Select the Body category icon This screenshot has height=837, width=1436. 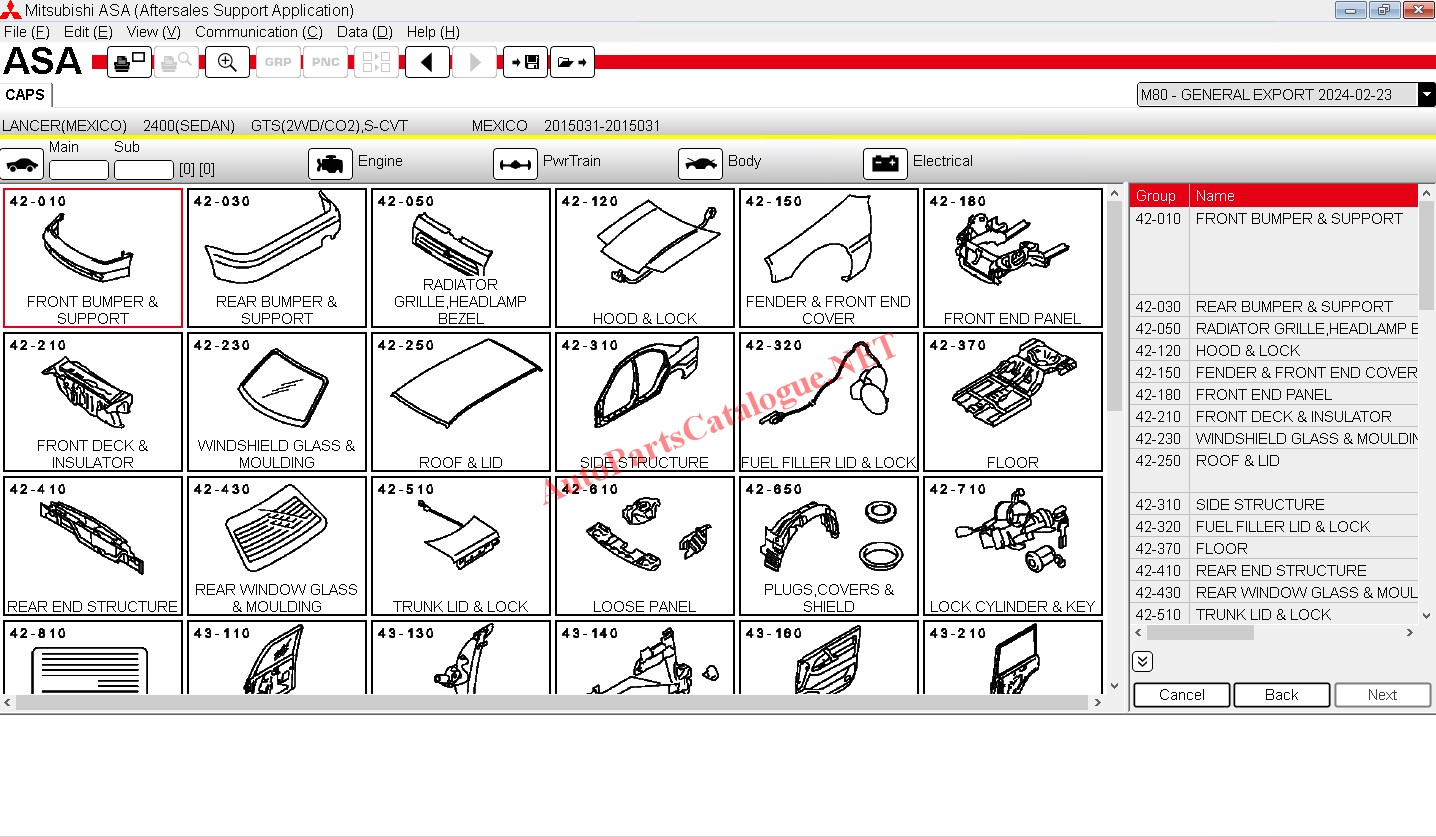tap(700, 163)
